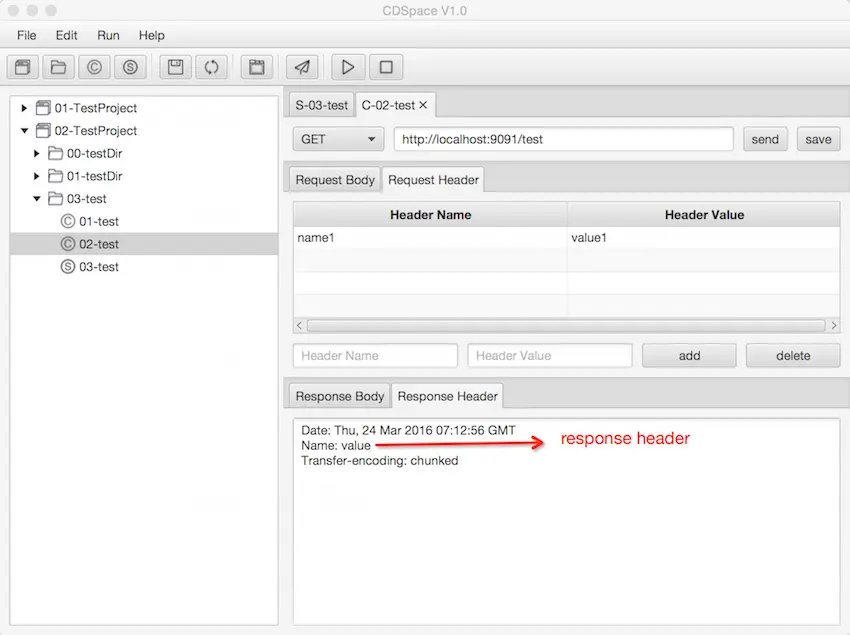Click the 02-TestProject project icon
This screenshot has width=850, height=635.
(43, 131)
